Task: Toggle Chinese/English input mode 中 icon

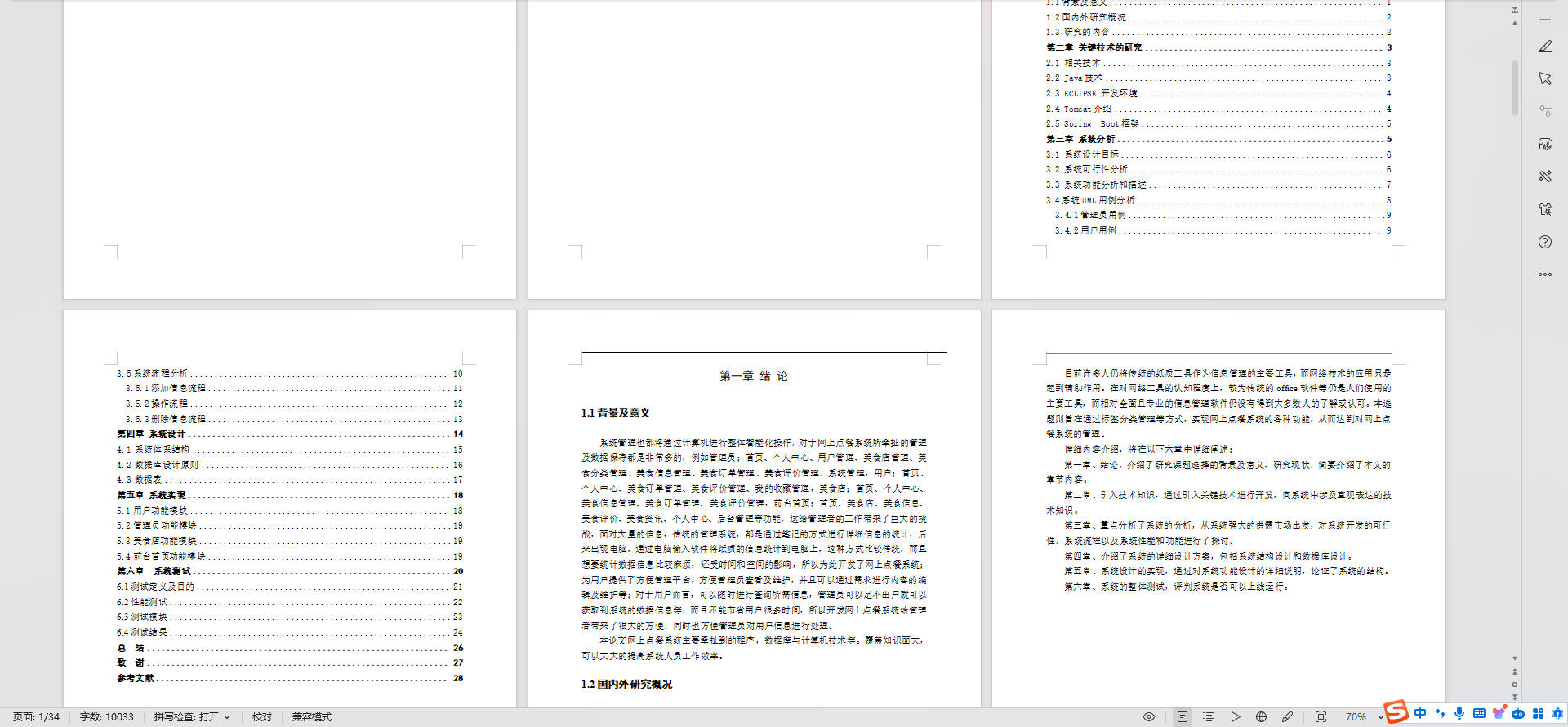Action: click(1420, 713)
